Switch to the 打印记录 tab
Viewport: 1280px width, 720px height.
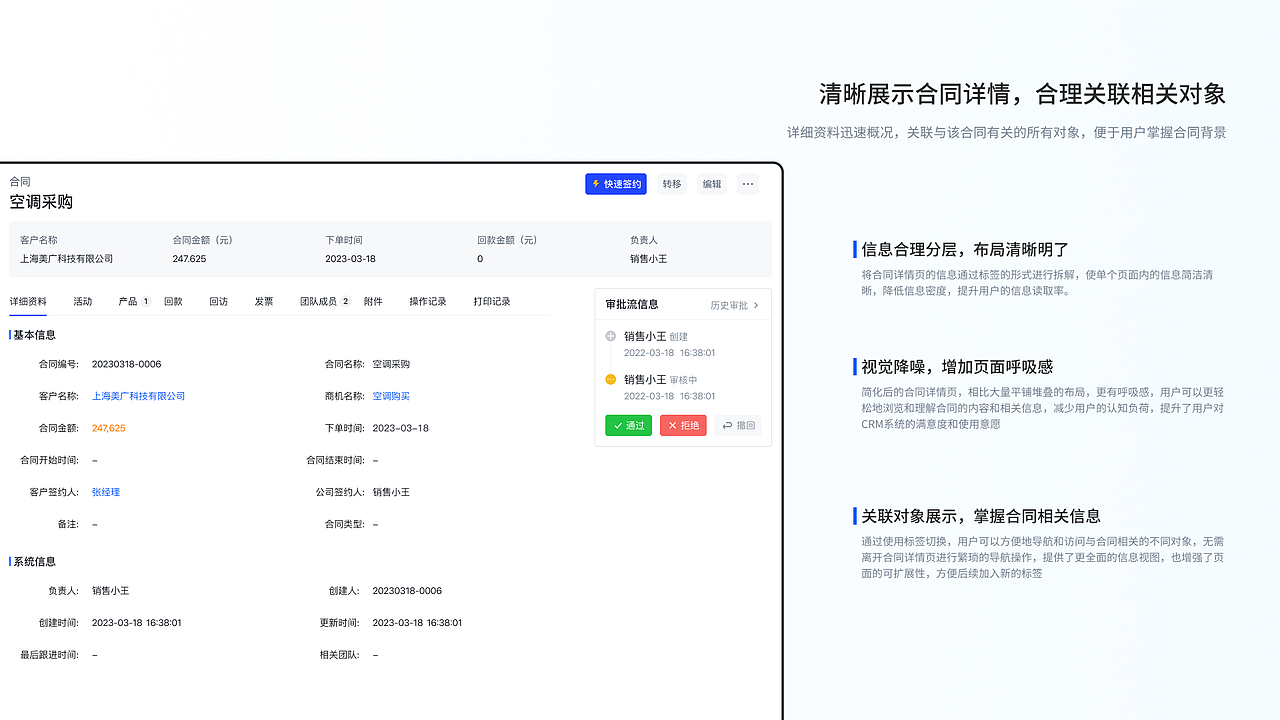(x=491, y=300)
